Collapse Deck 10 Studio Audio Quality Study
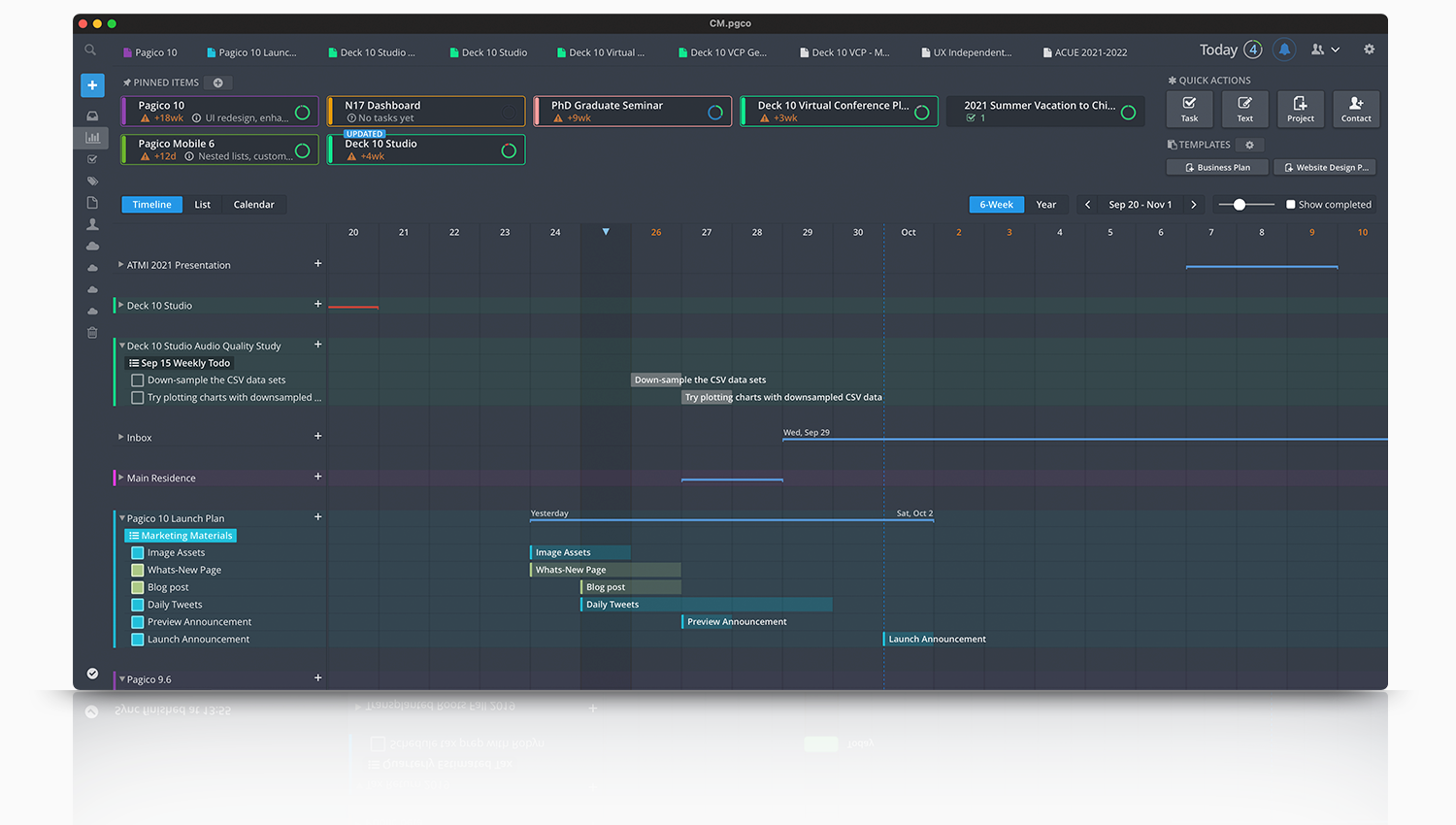1456x825 pixels. (121, 346)
